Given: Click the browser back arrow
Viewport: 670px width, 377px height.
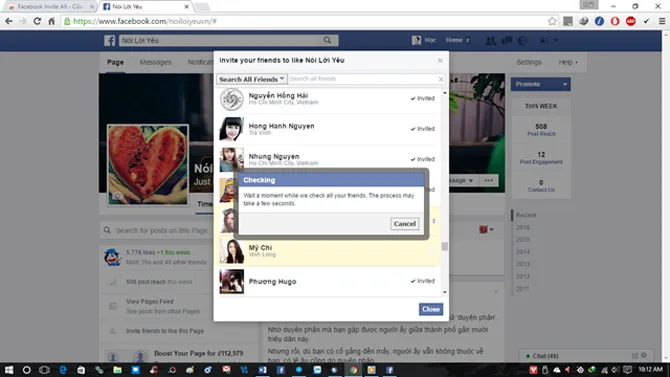Looking at the screenshot, I should coord(9,21).
